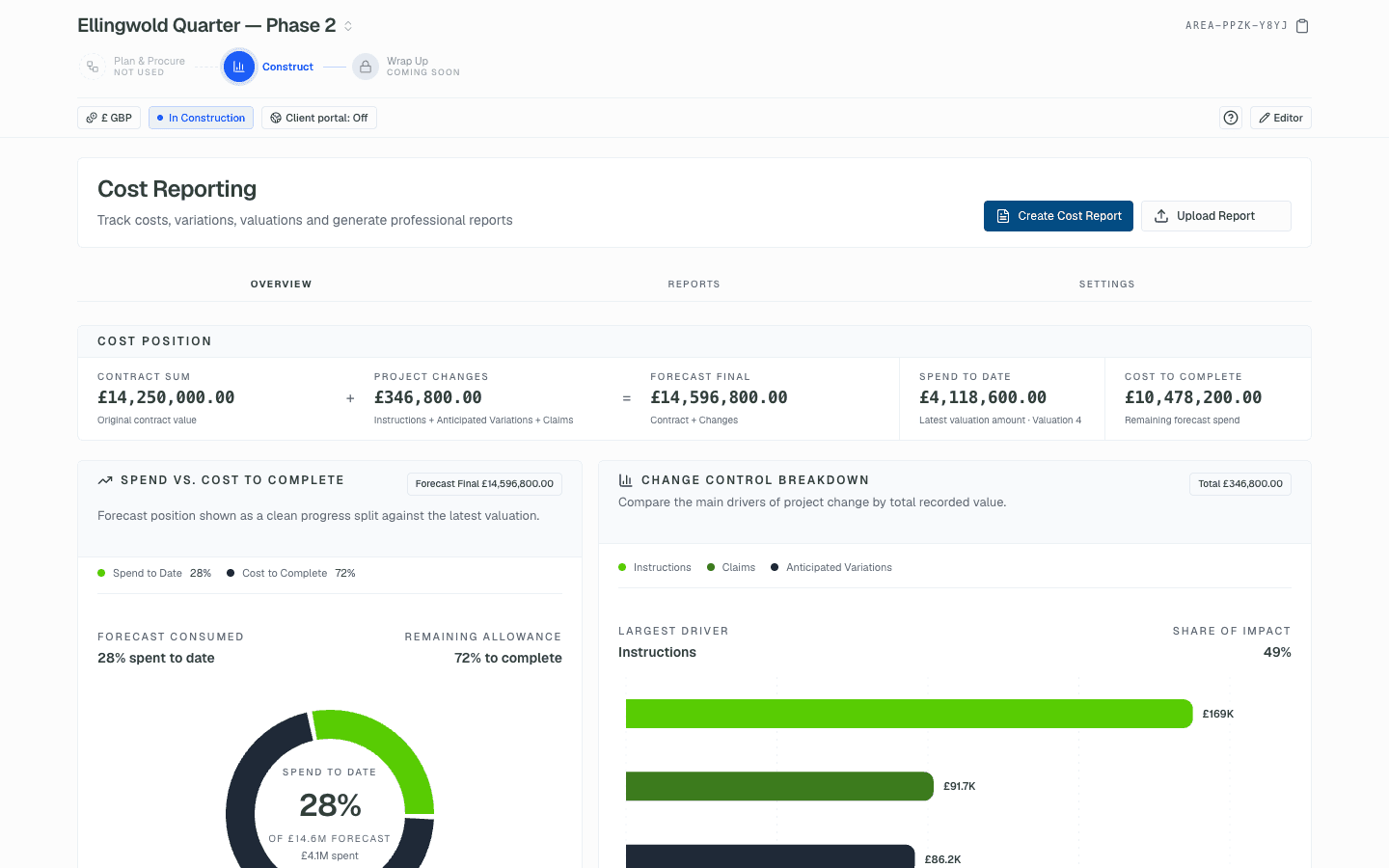Click the navy £86.2K Anticipated Variations bar
1389x868 pixels.
(770, 856)
